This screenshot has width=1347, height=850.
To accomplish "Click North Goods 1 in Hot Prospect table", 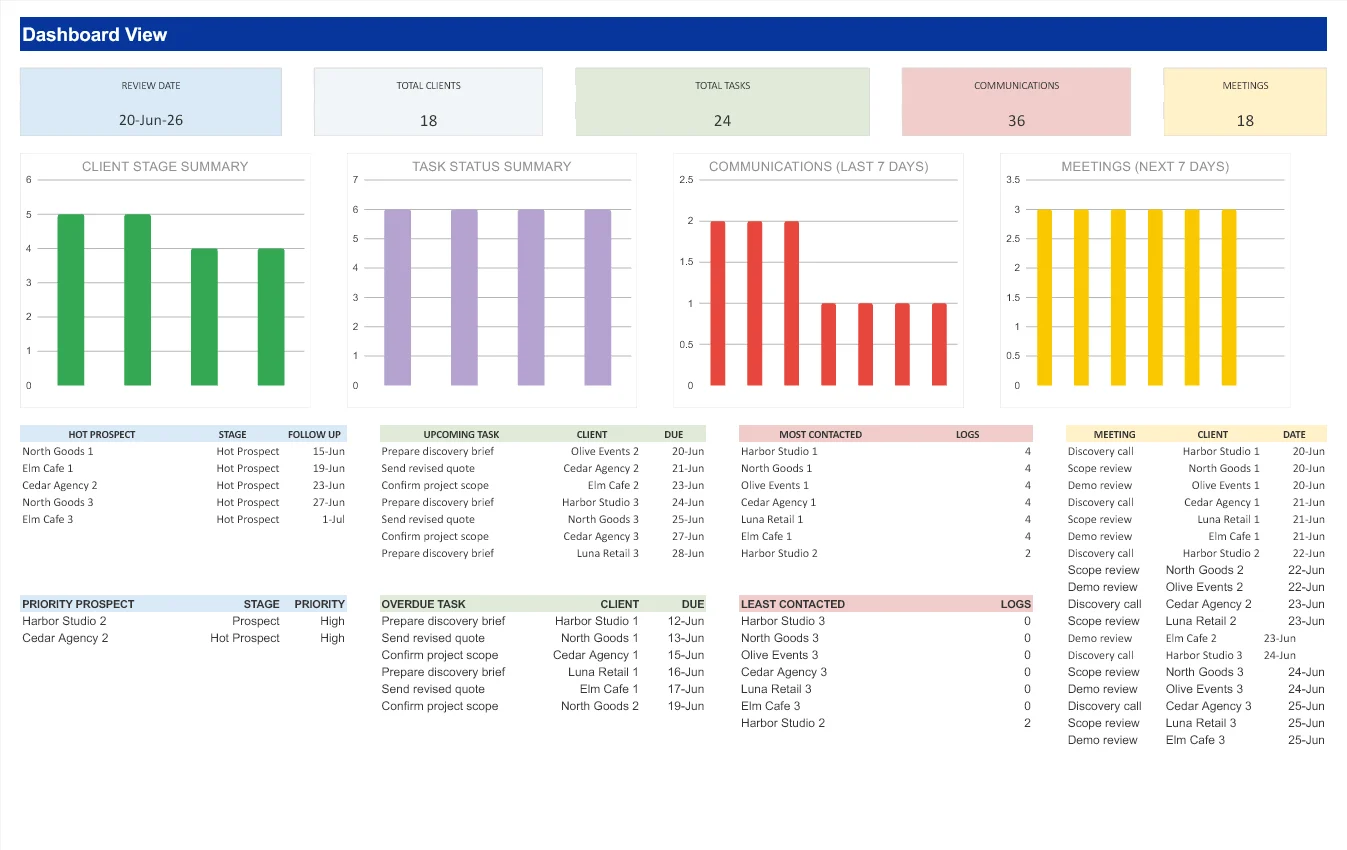I will click(58, 452).
